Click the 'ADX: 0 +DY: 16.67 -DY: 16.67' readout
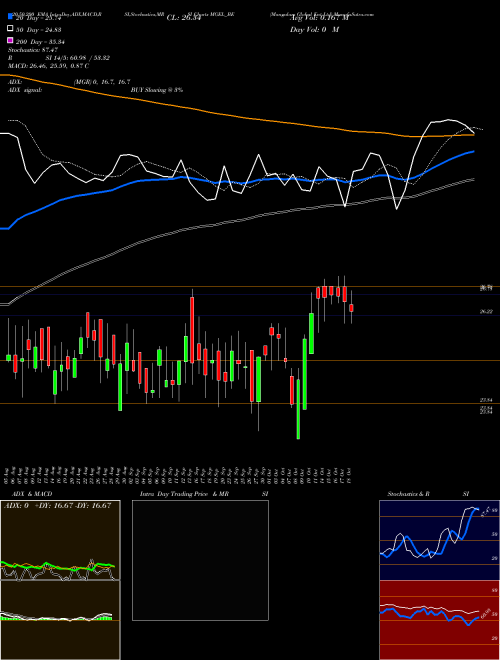Screen dimensions: 500x660 tap(57, 506)
